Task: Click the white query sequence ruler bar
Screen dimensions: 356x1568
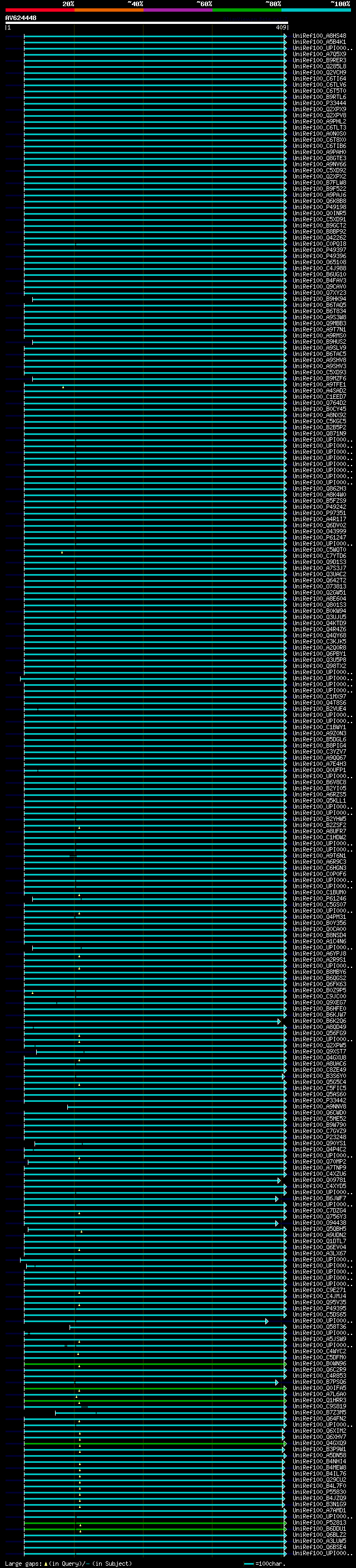Action: coord(147,23)
